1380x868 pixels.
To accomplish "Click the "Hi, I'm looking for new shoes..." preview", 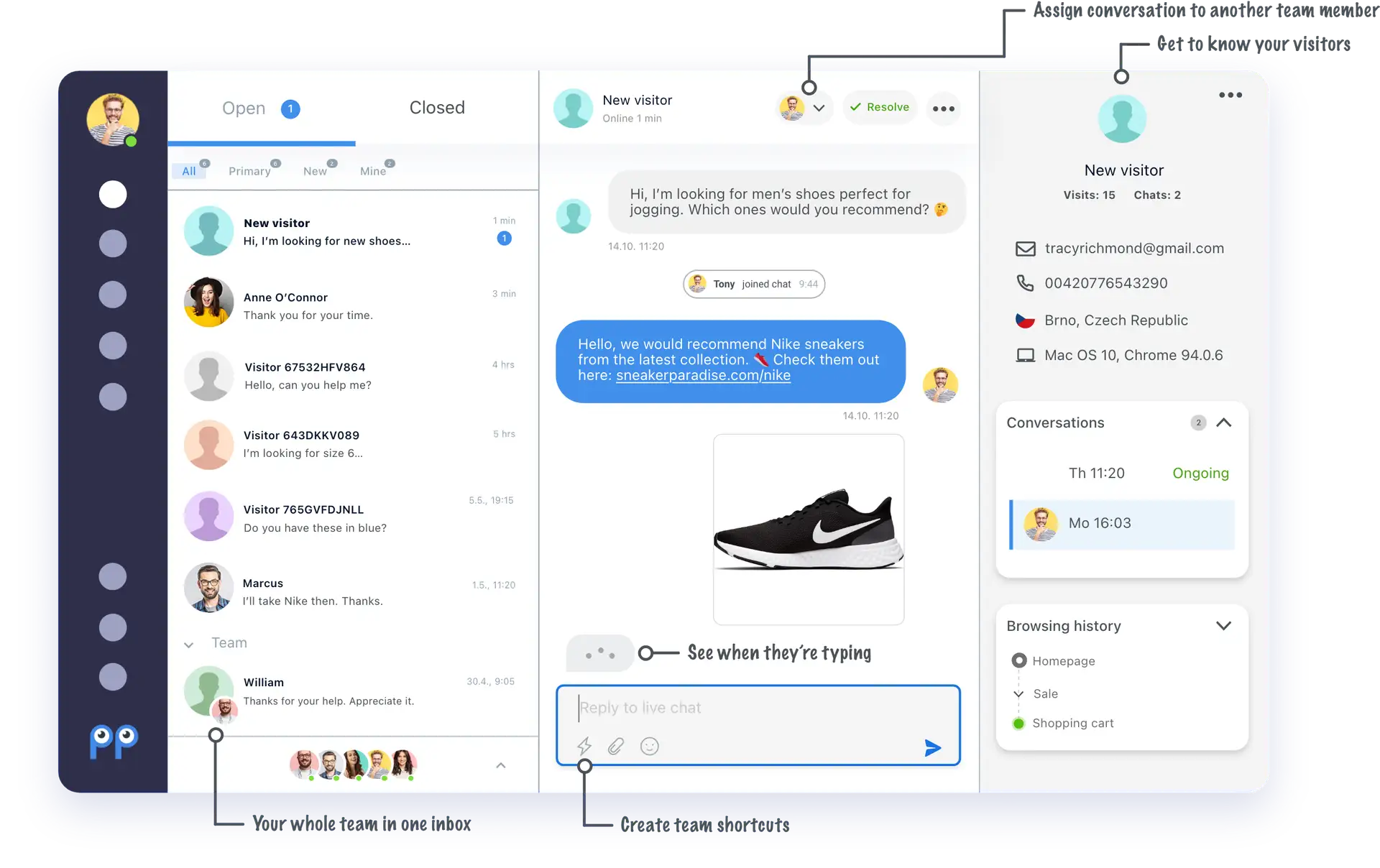I will [x=327, y=241].
